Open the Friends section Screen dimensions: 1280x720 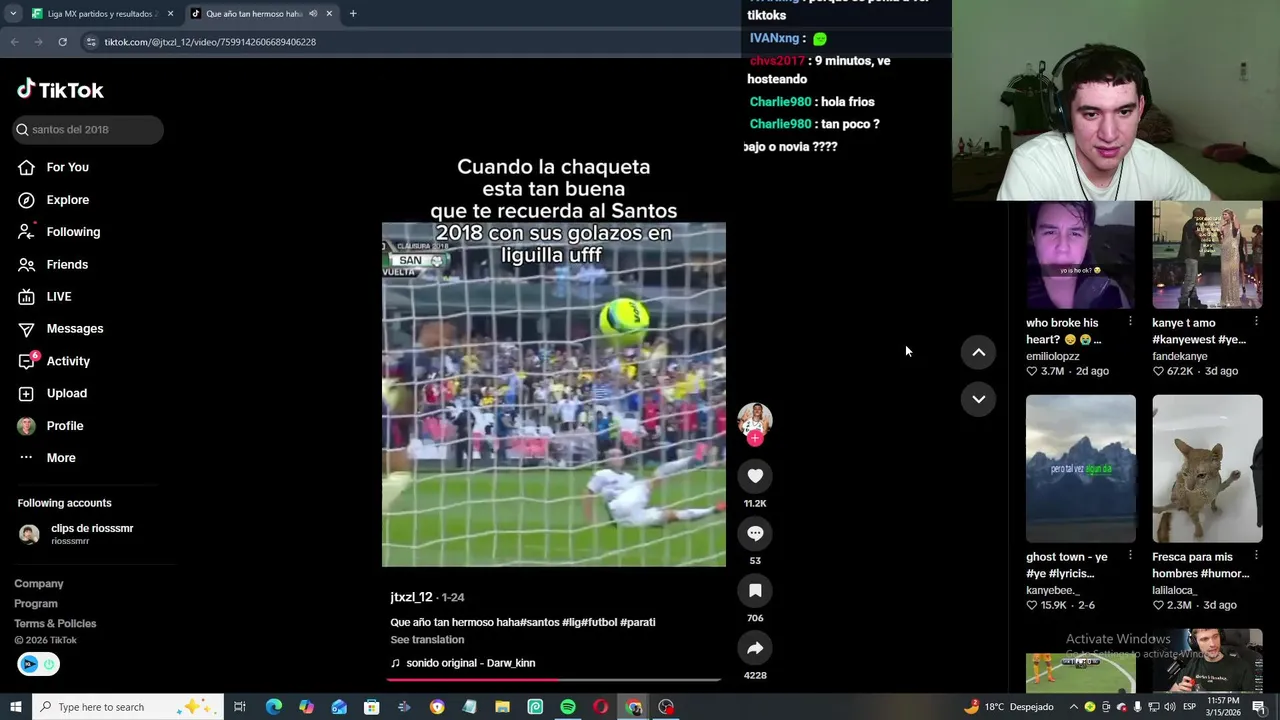point(53,264)
